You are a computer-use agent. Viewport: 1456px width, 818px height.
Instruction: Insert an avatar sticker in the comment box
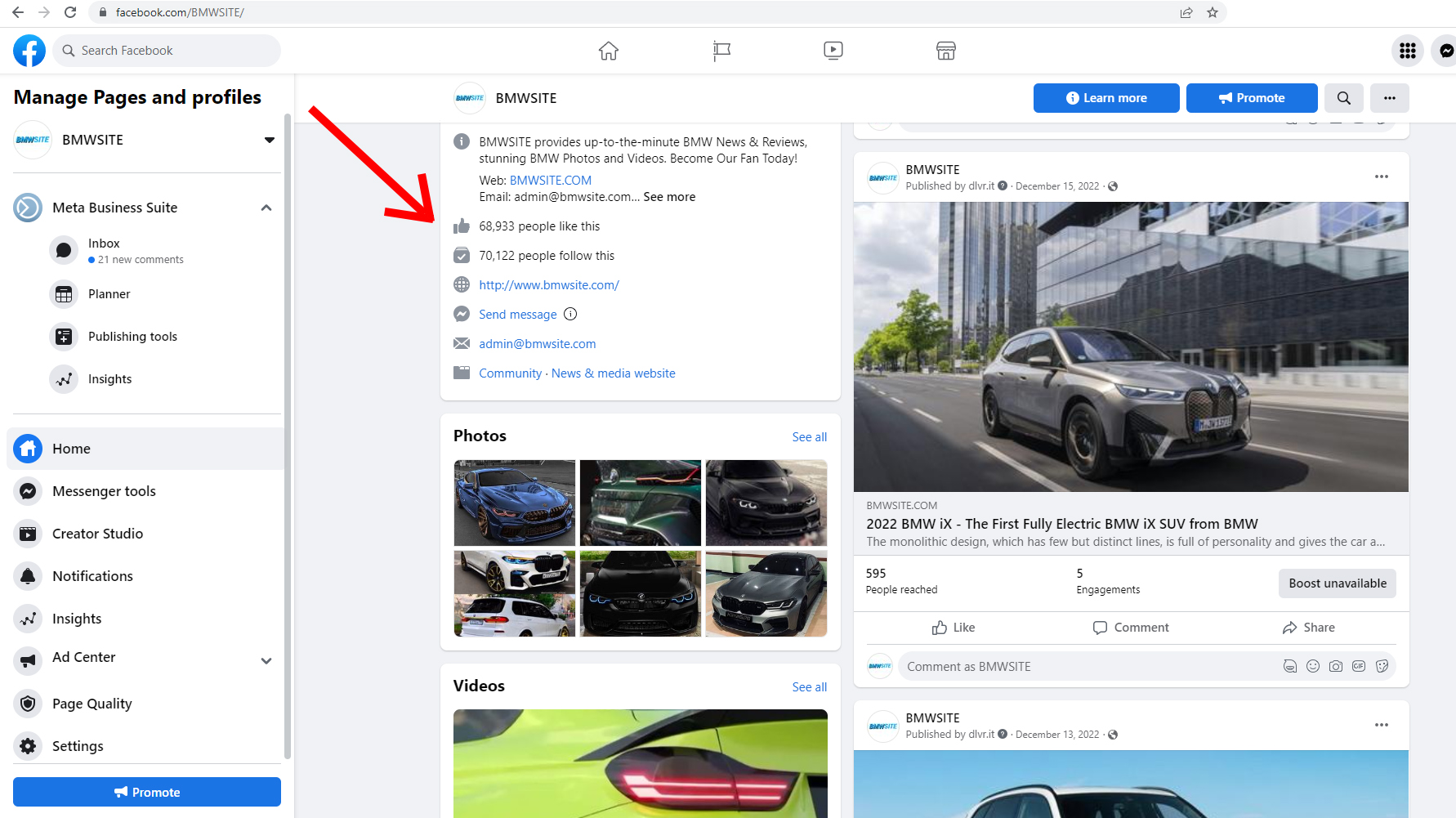pos(1290,666)
